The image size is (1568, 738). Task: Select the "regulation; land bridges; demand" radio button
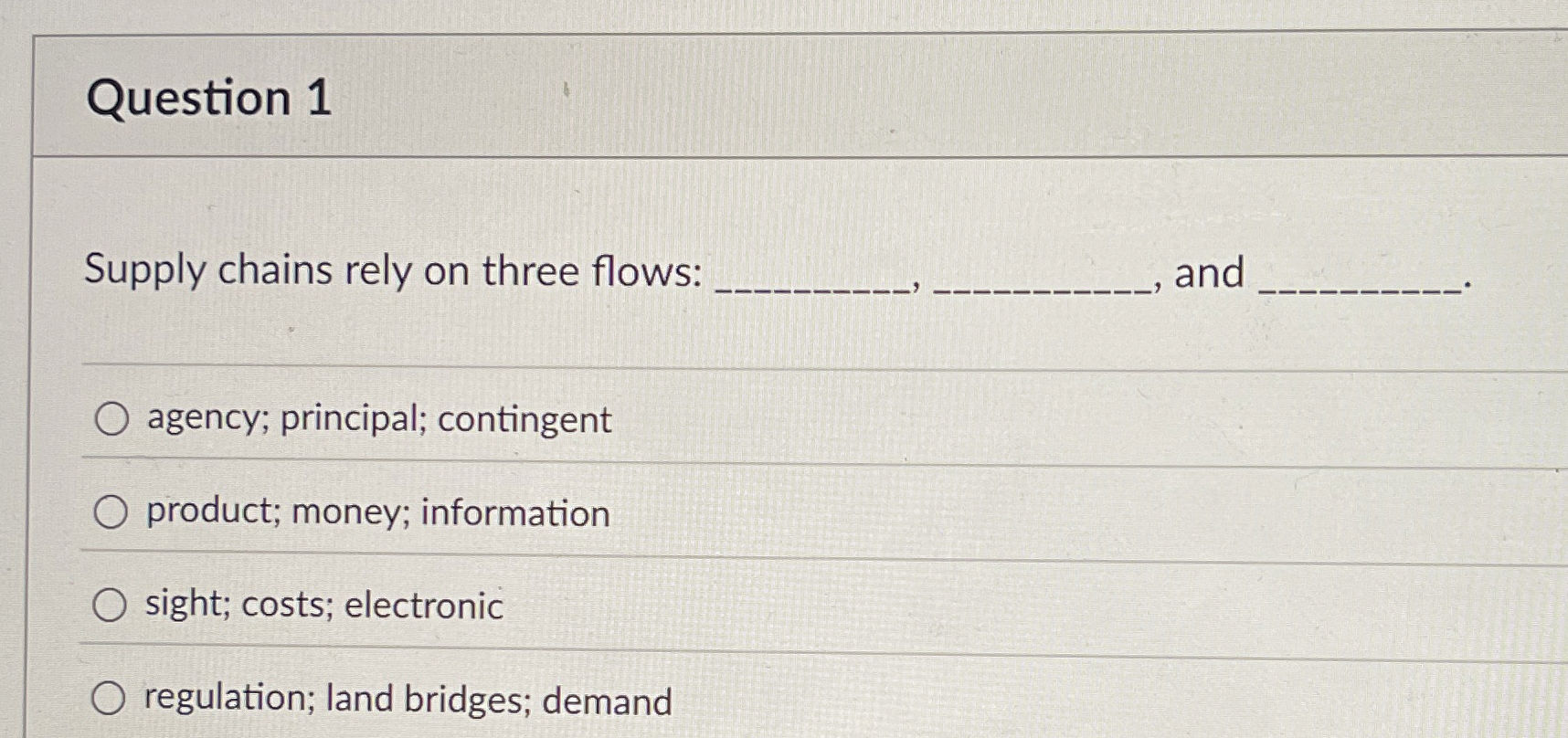111,698
